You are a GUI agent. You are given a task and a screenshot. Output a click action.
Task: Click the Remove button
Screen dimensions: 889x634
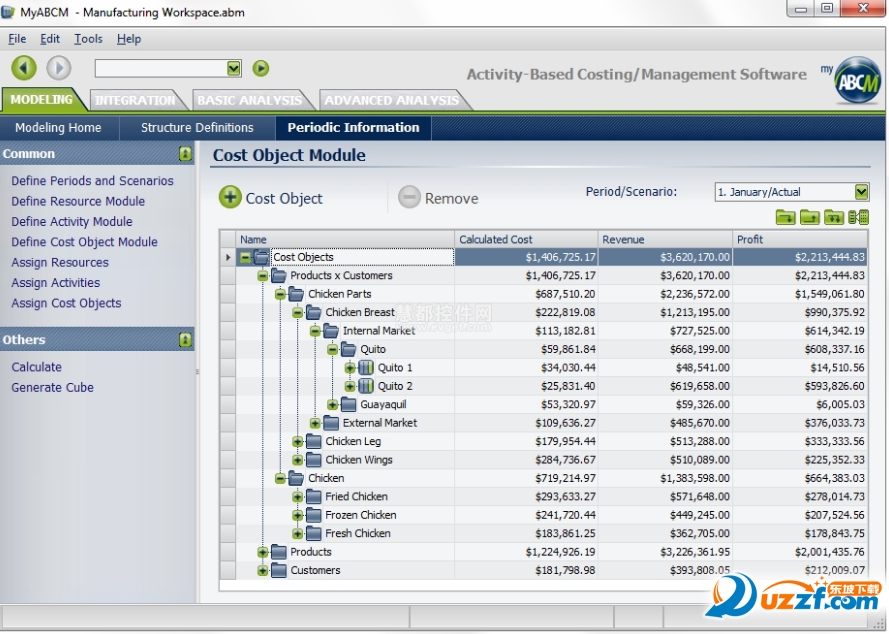[438, 198]
